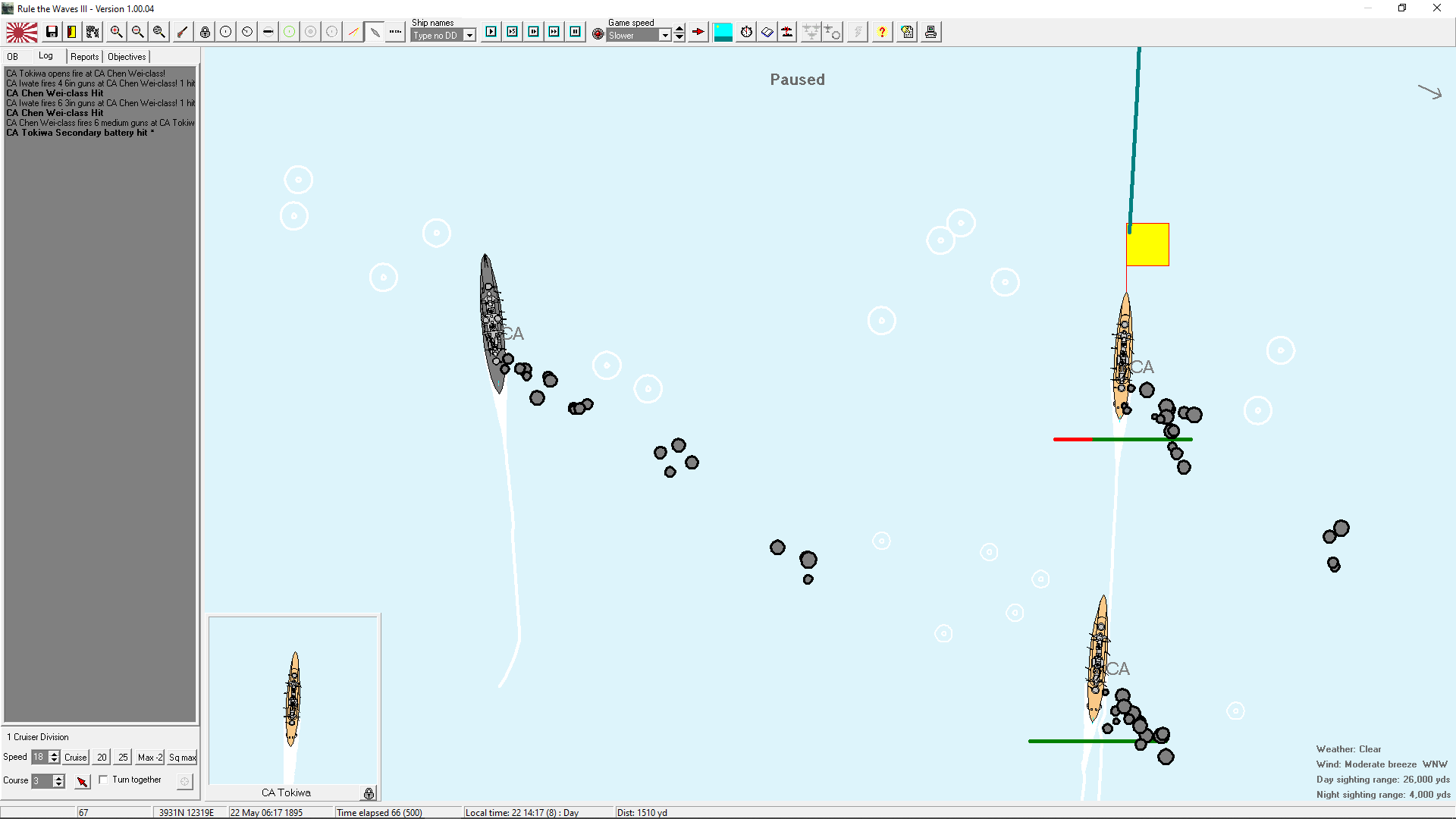Switch to the Reports tab
1456x819 pixels.
pyautogui.click(x=84, y=57)
